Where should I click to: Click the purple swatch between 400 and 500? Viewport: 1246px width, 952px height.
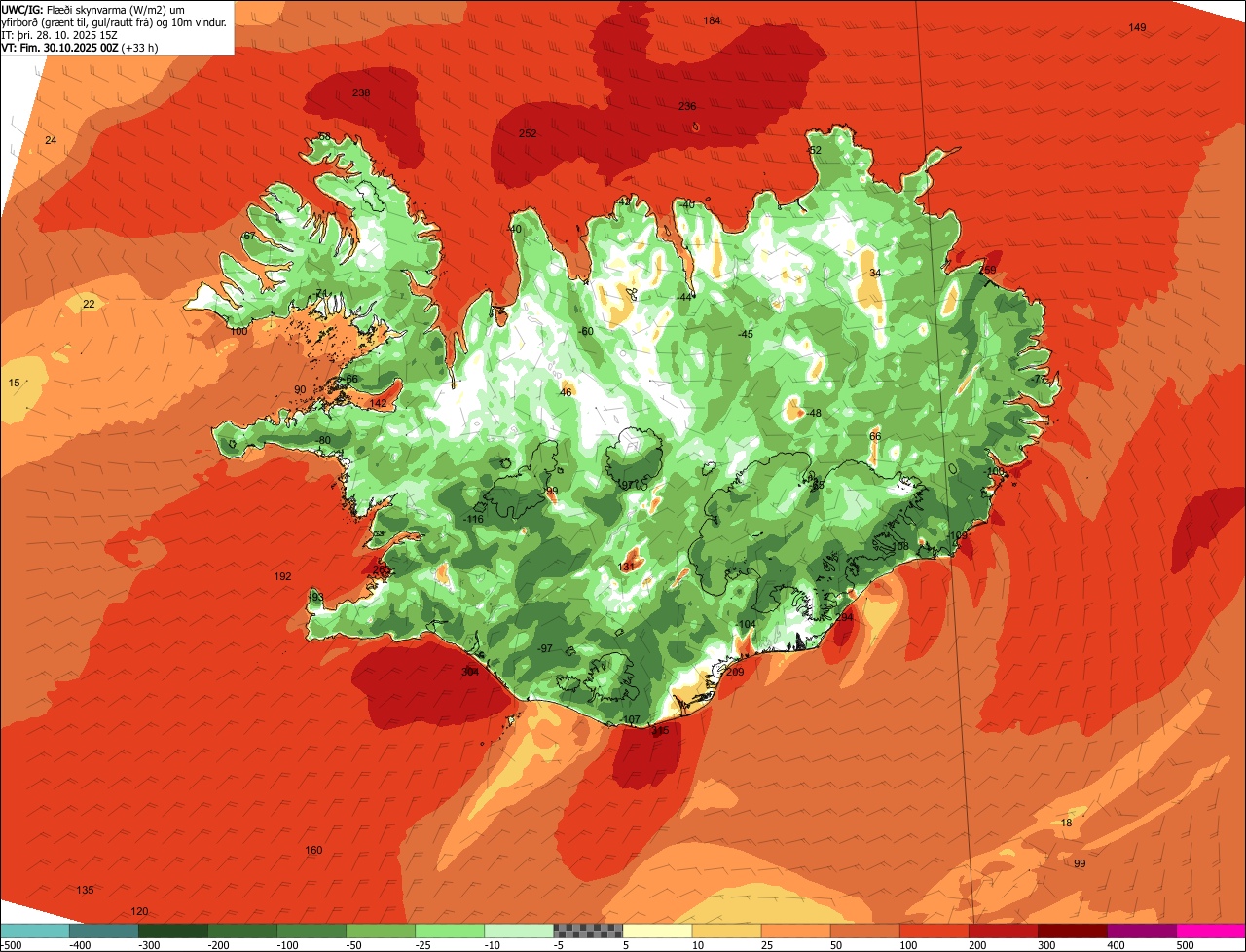pos(1141,931)
